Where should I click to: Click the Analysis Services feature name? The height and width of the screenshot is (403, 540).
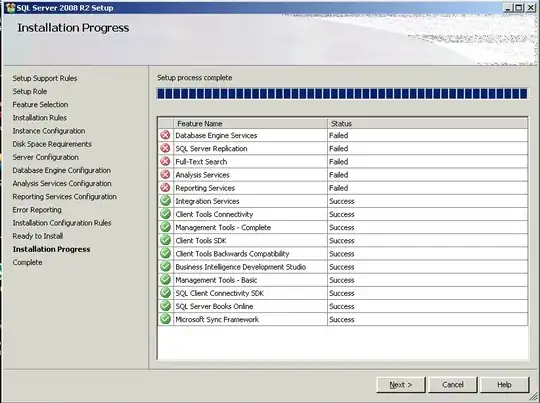click(202, 175)
